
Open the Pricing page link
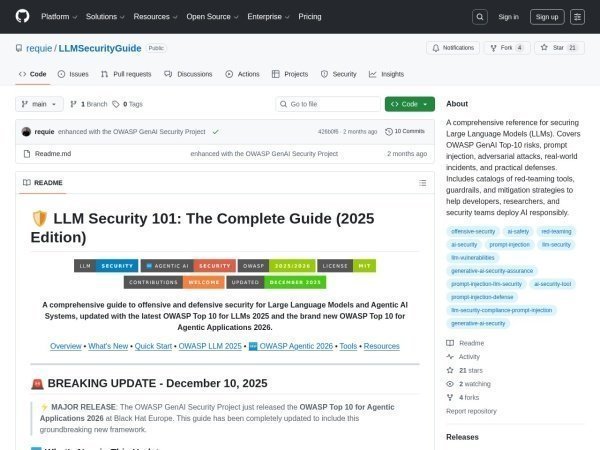310,17
